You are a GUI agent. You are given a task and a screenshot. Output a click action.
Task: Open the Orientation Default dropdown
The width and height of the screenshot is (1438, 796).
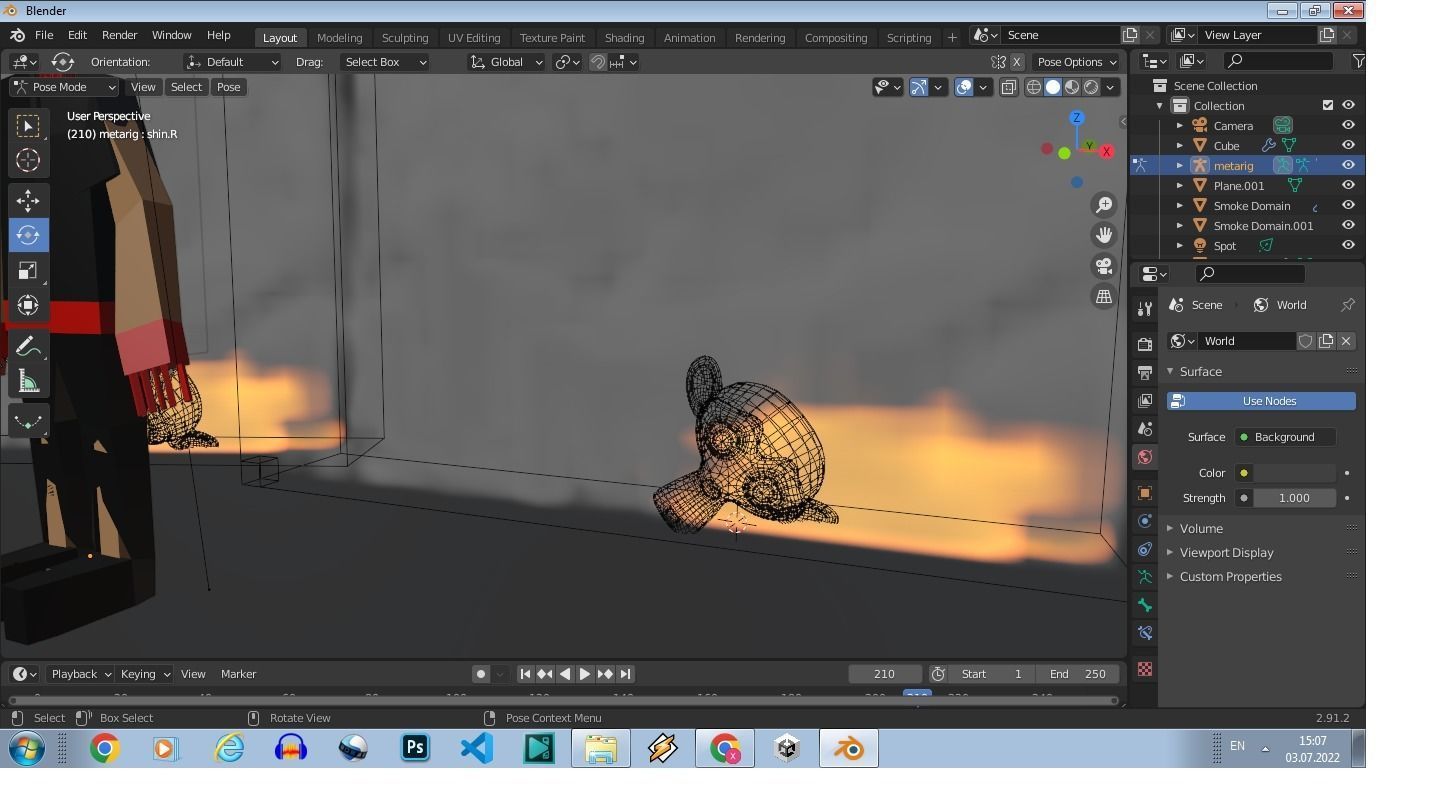(x=232, y=62)
